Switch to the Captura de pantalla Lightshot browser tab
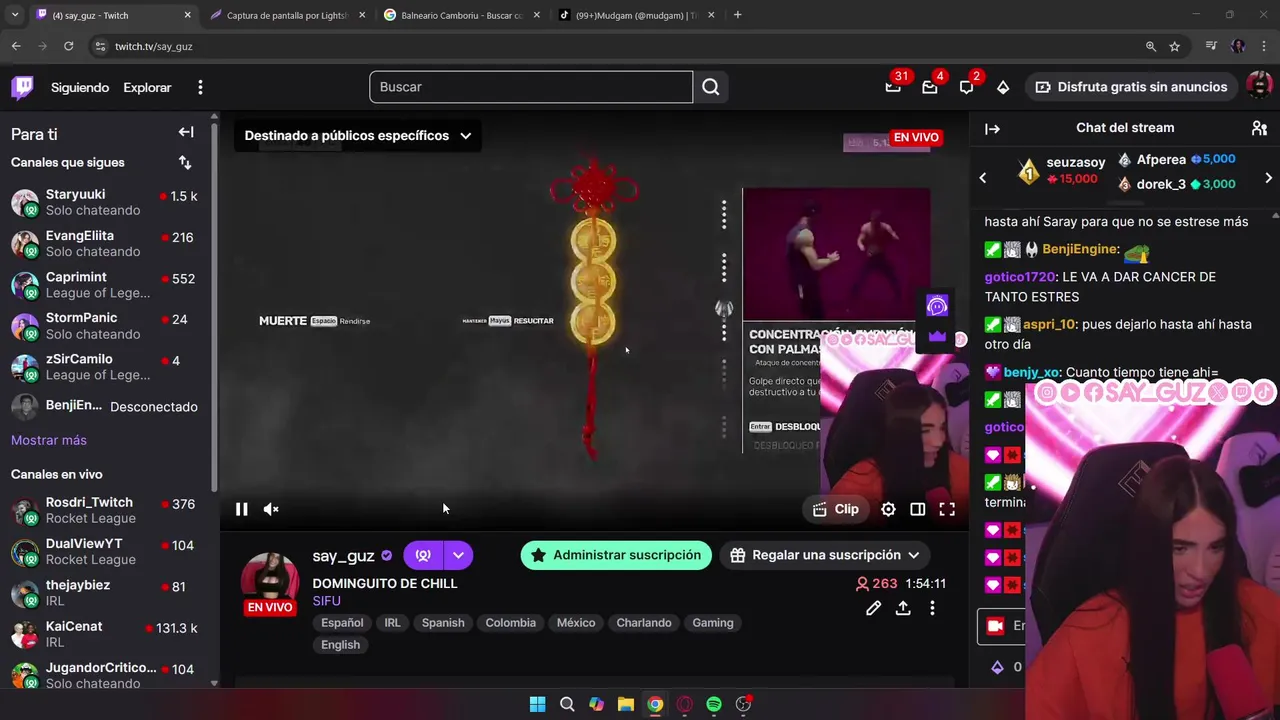1280x720 pixels. pyautogui.click(x=287, y=15)
